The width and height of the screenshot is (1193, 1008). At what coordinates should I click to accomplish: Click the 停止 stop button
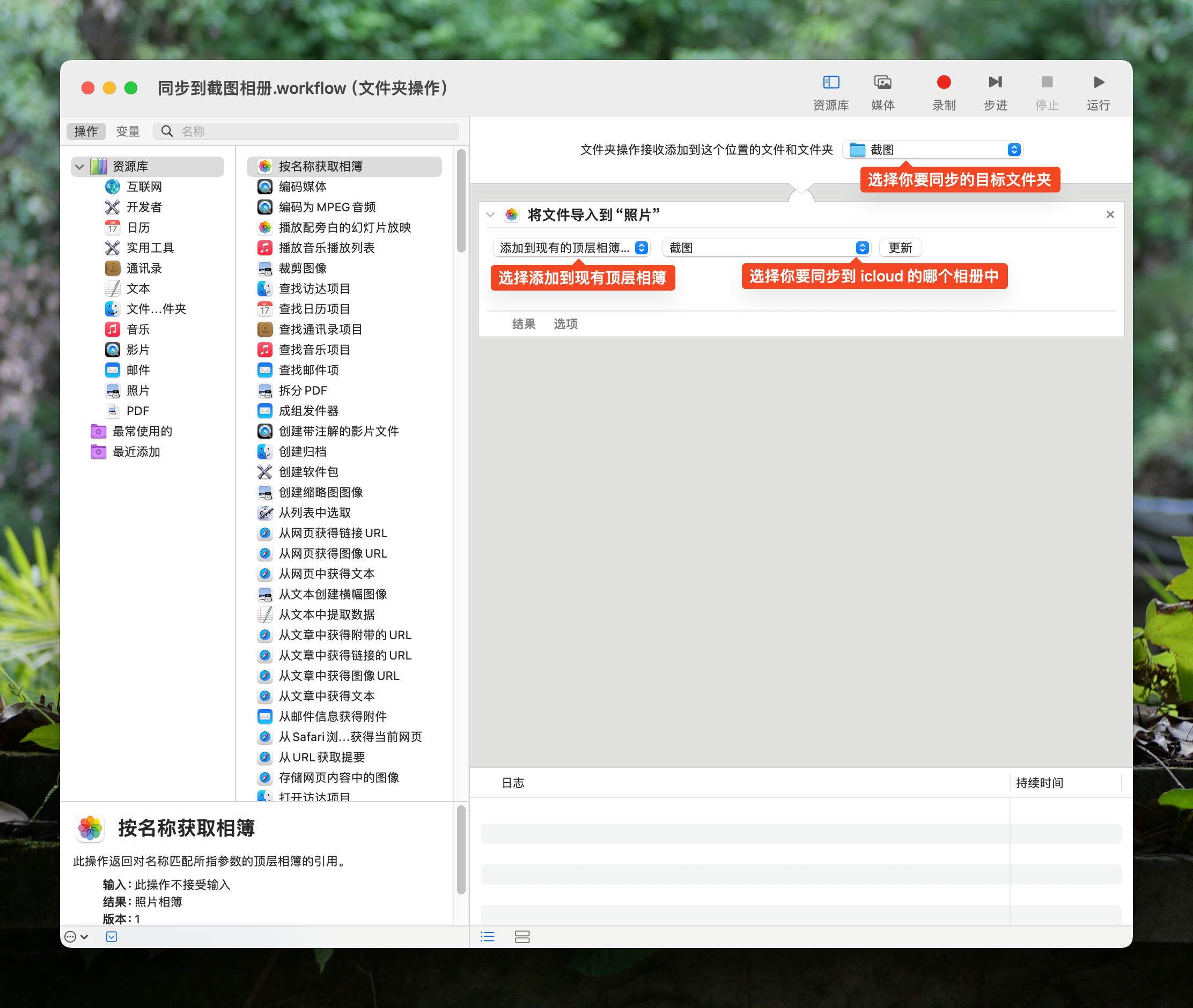pyautogui.click(x=1047, y=93)
